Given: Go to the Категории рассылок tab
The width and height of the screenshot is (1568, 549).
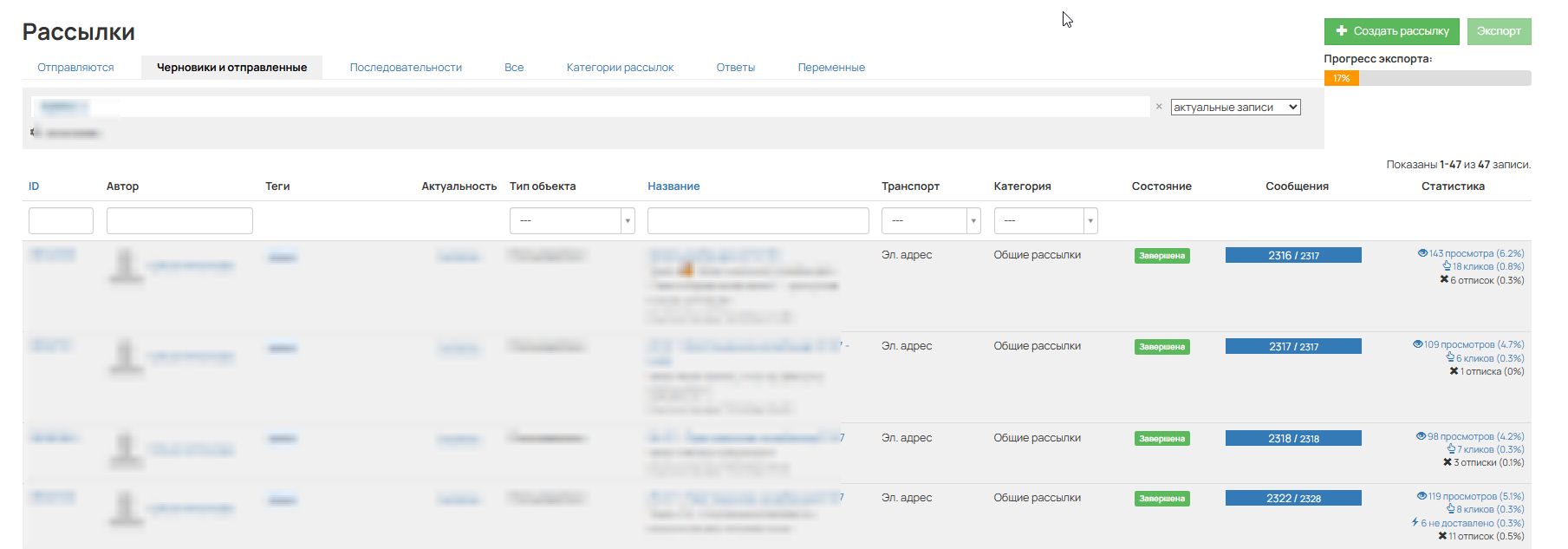Looking at the screenshot, I should [620, 67].
